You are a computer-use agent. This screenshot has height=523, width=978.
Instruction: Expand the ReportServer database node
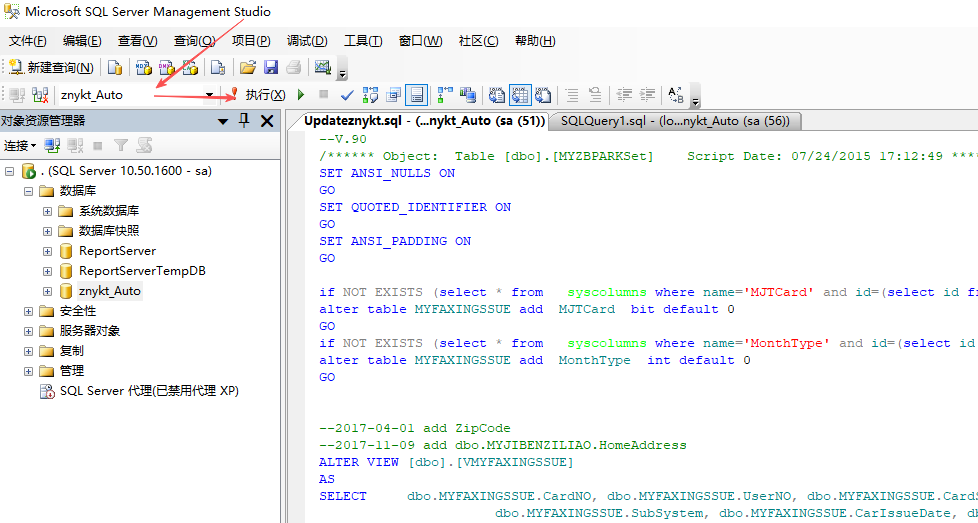pos(47,251)
